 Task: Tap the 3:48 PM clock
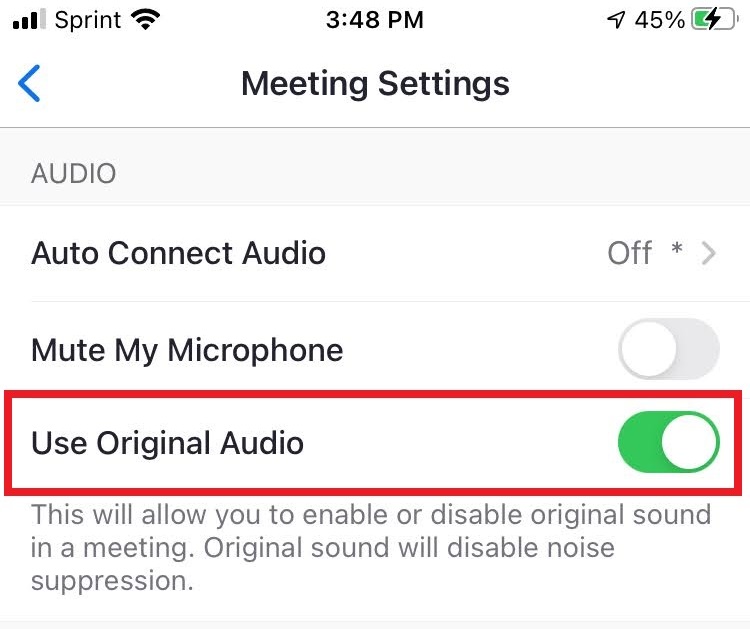[x=375, y=20]
